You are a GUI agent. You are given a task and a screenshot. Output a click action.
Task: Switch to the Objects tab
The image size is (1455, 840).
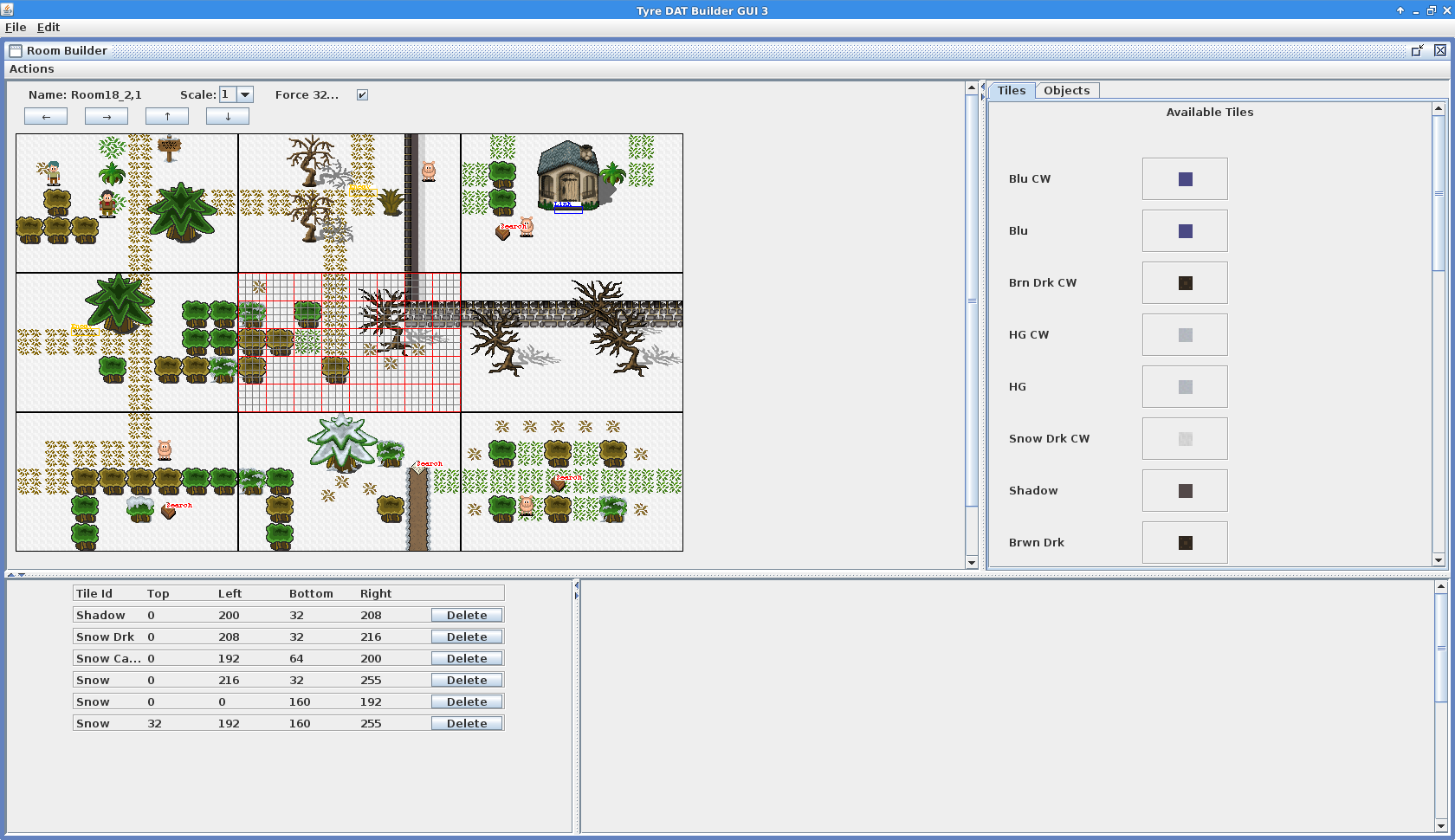coord(1066,90)
